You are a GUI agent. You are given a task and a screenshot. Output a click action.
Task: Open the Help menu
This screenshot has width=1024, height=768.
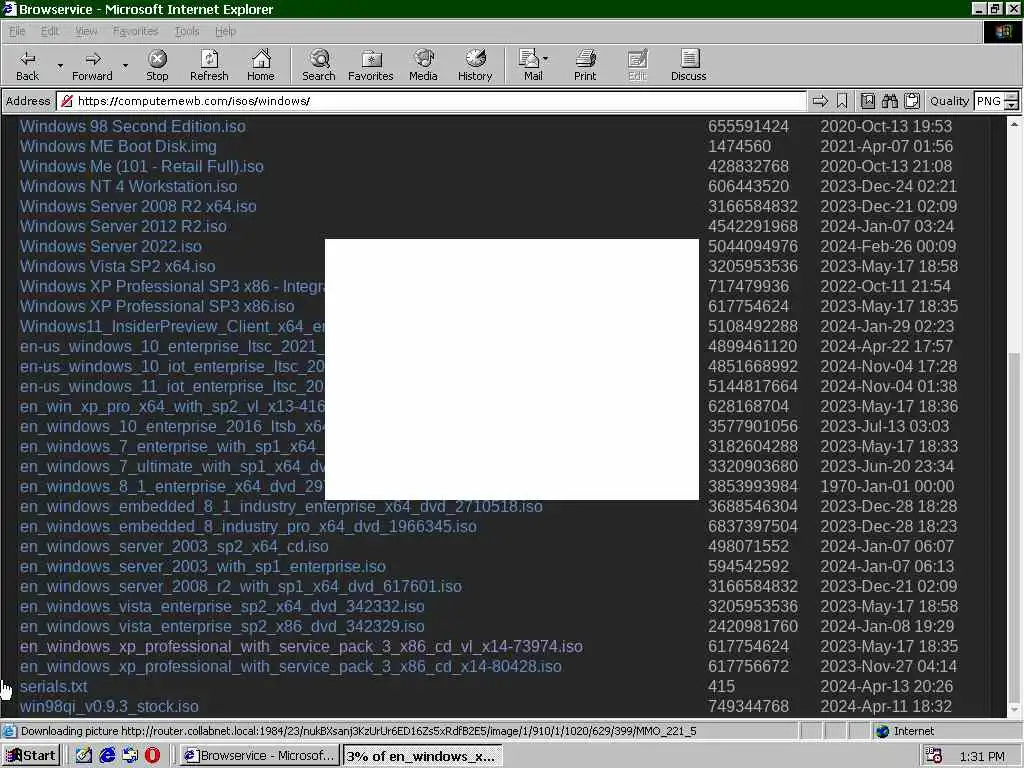[225, 31]
